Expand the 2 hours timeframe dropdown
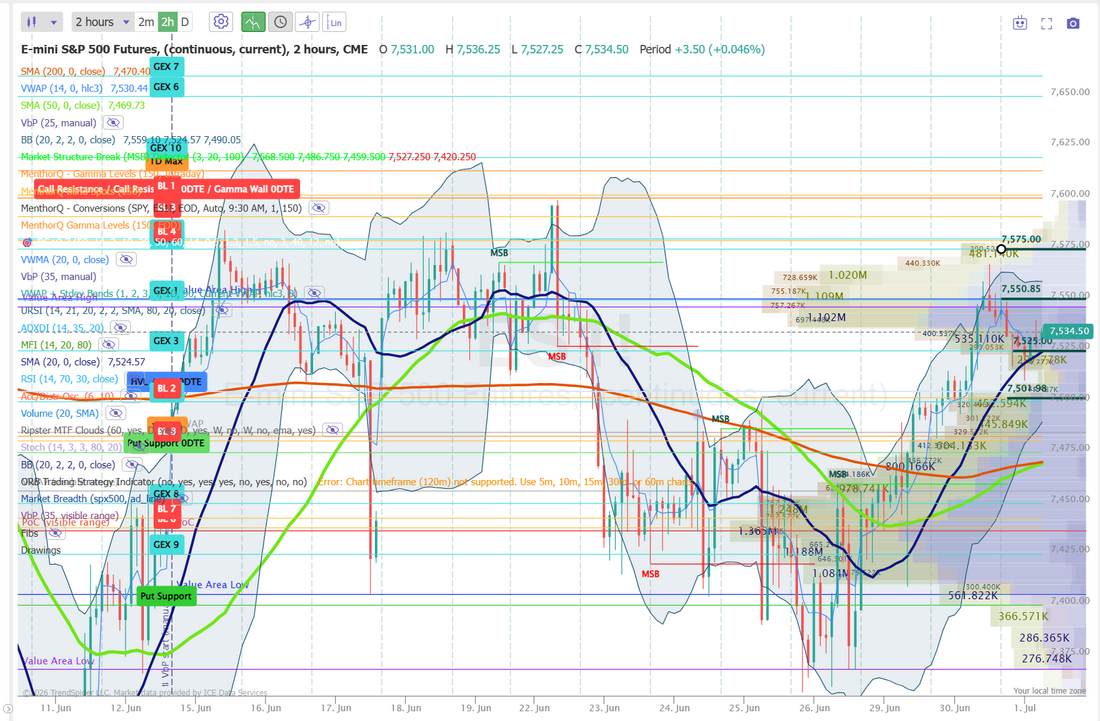 102,22
